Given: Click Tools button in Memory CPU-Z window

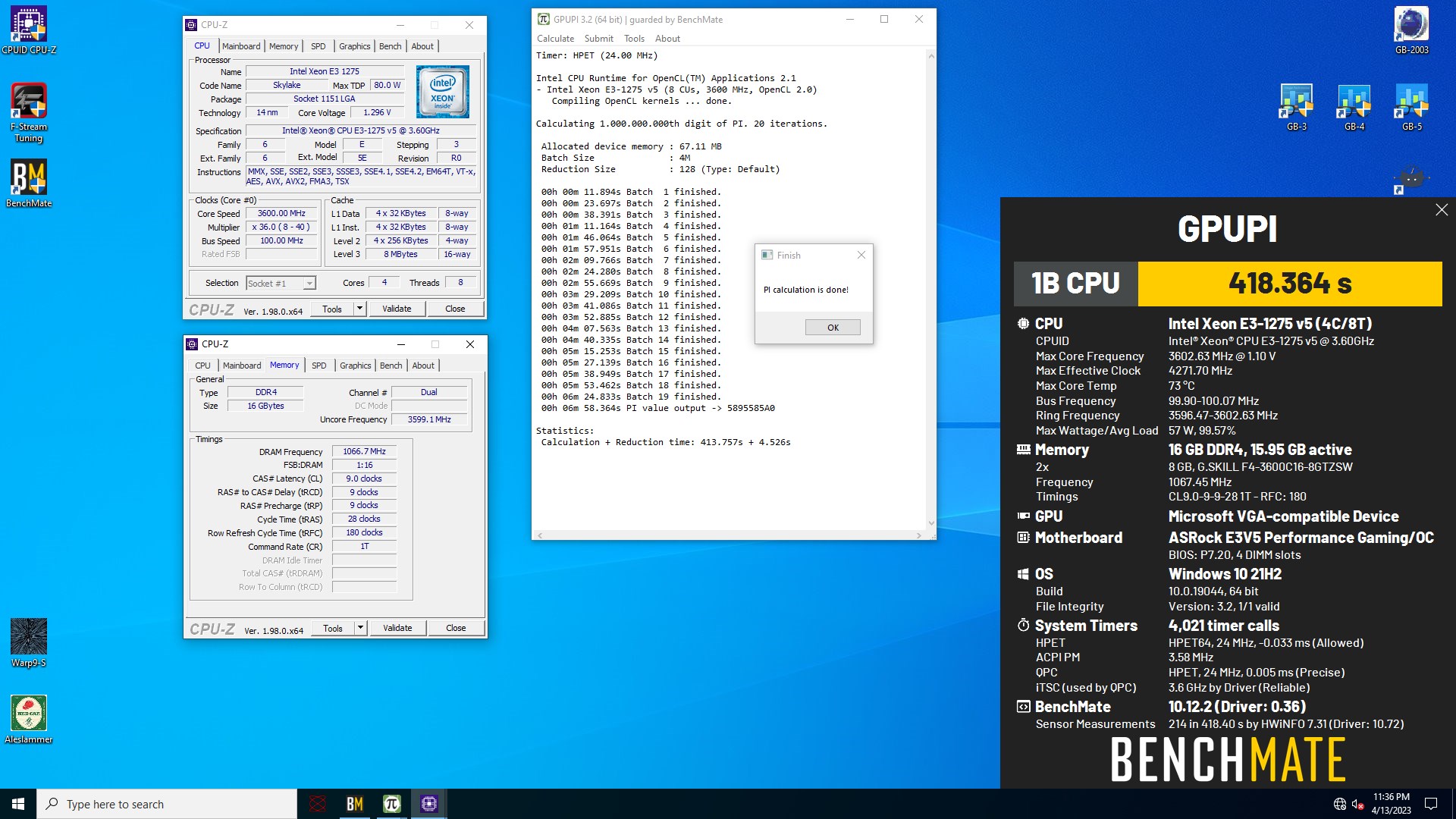Looking at the screenshot, I should [333, 628].
